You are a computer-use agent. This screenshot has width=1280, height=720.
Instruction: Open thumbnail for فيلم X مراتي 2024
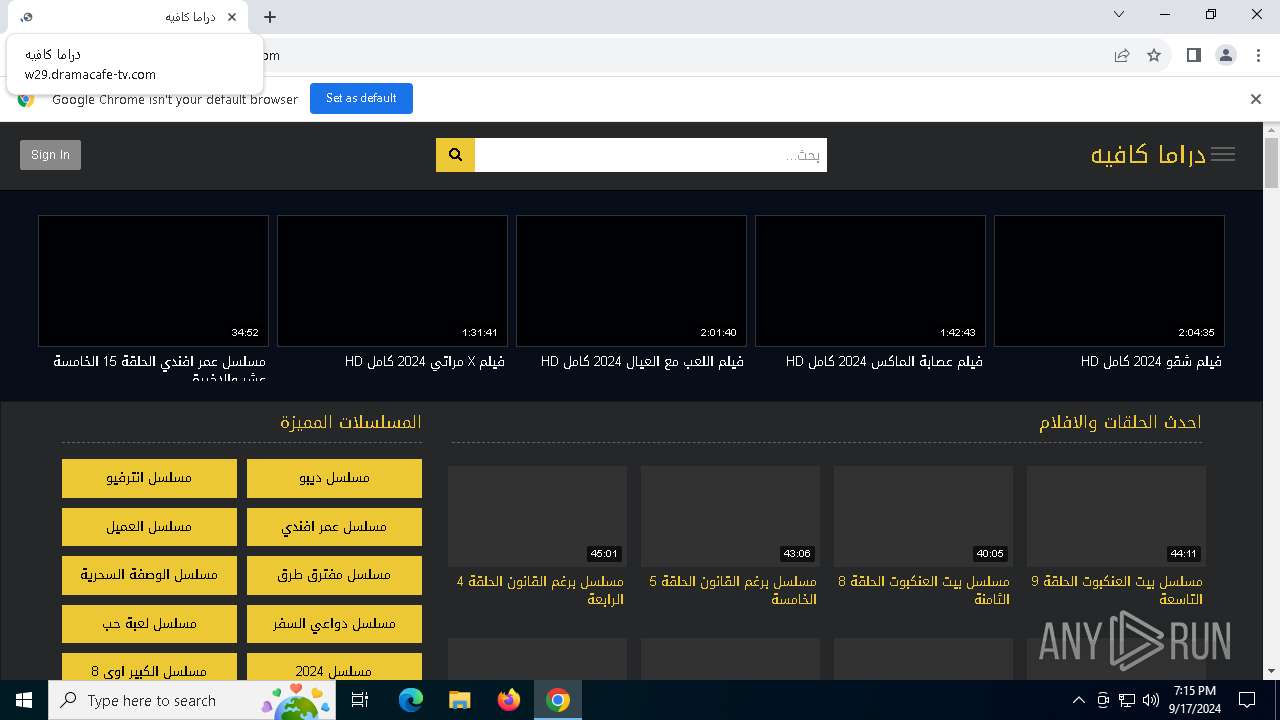[392, 281]
